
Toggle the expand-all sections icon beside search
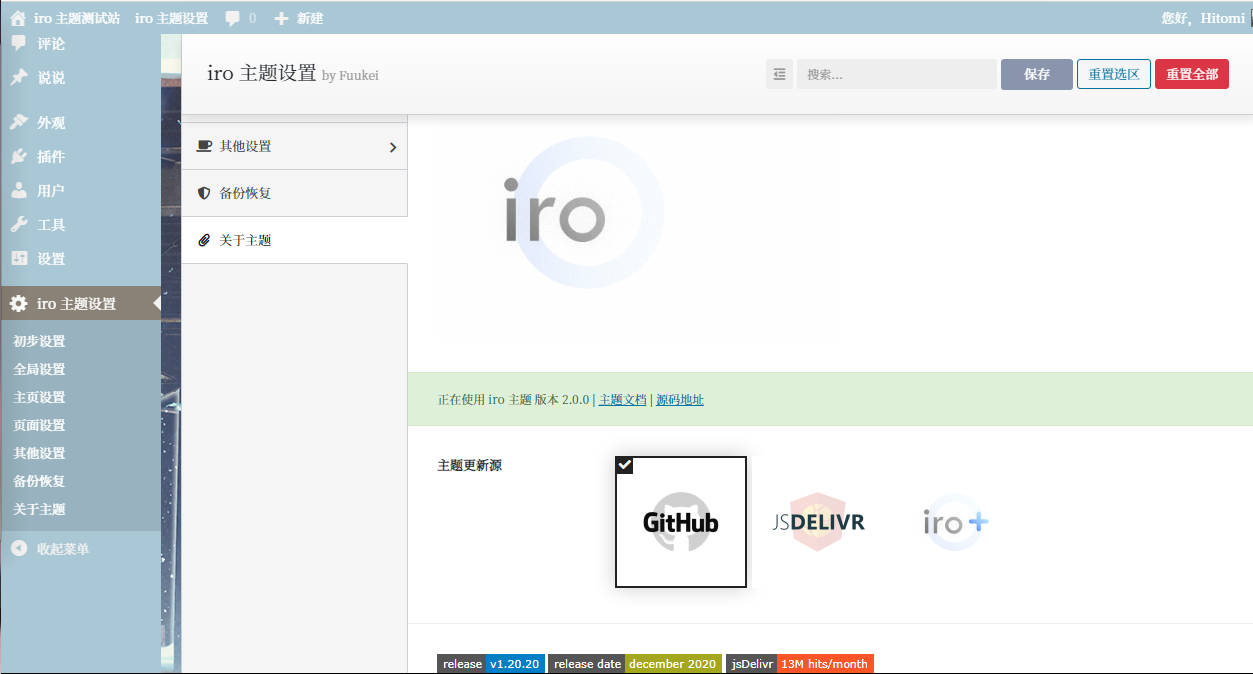click(x=779, y=74)
